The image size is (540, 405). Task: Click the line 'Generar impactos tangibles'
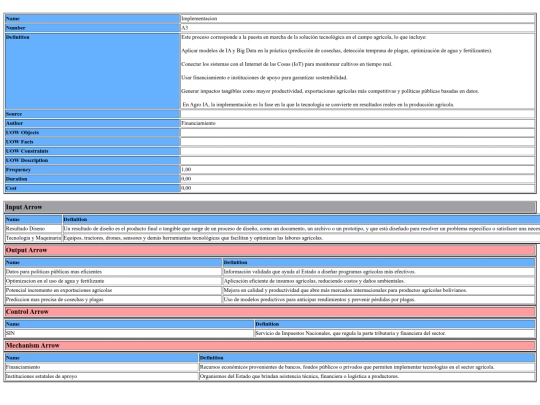[x=330, y=91]
